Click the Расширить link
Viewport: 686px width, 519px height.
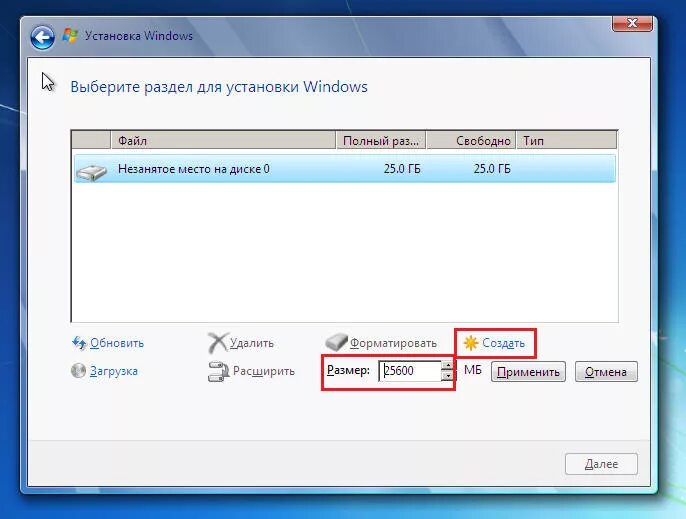pos(264,371)
